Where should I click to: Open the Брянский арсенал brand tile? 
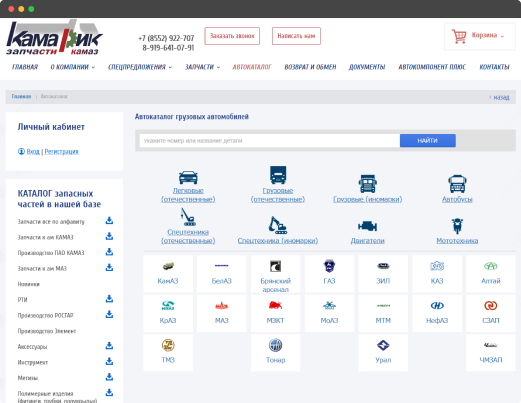click(x=275, y=274)
